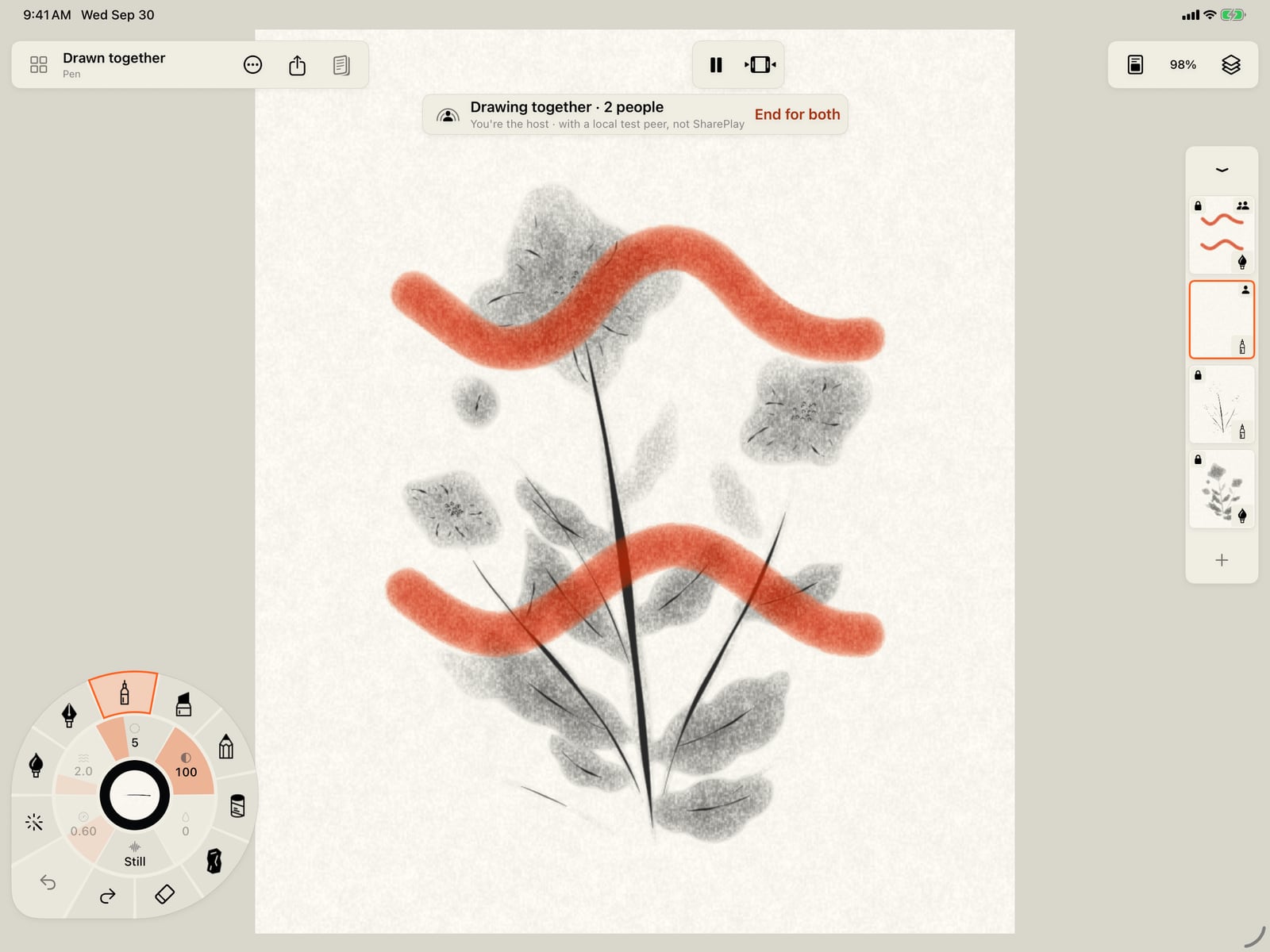Adjust the 100 opacity segment
The image size is (1270, 952).
pyautogui.click(x=186, y=764)
